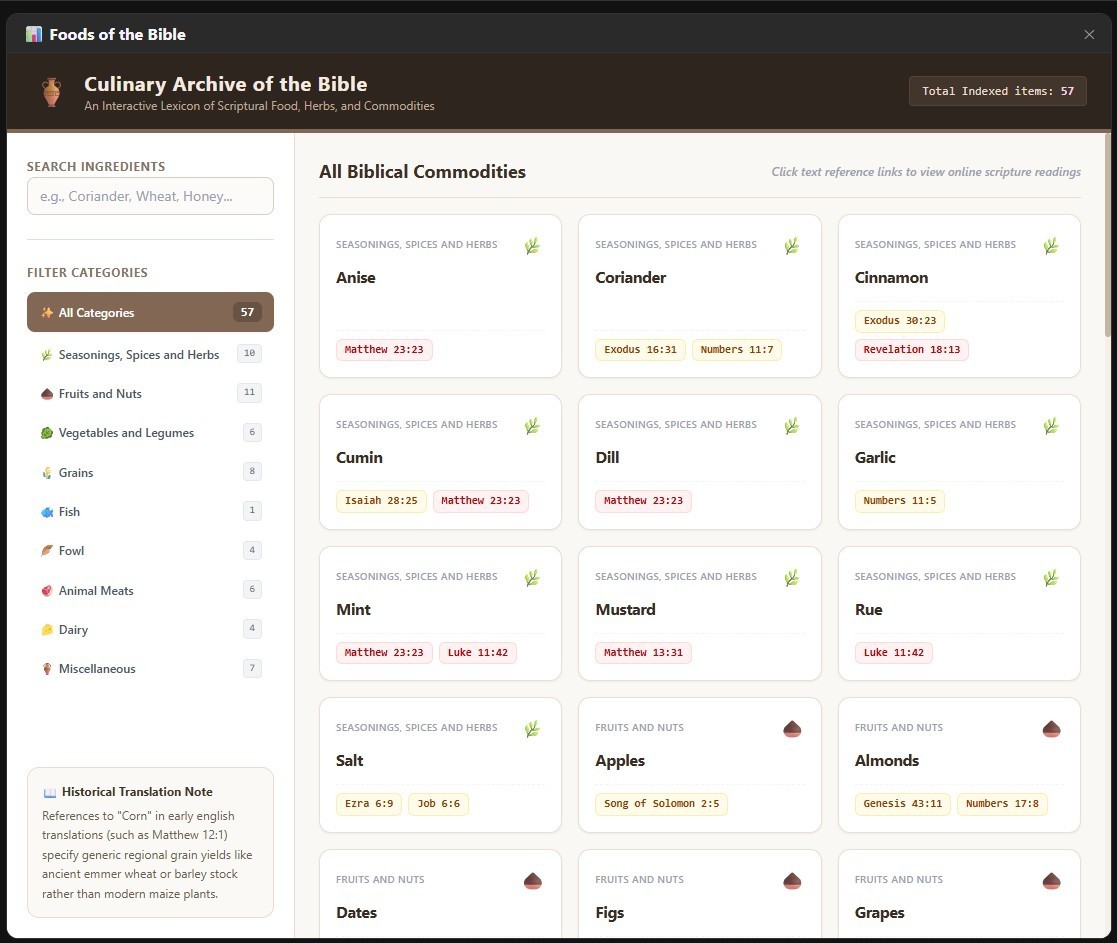This screenshot has height=943, width=1117.
Task: Click the amphora icon in the header
Action: pyautogui.click(x=51, y=92)
